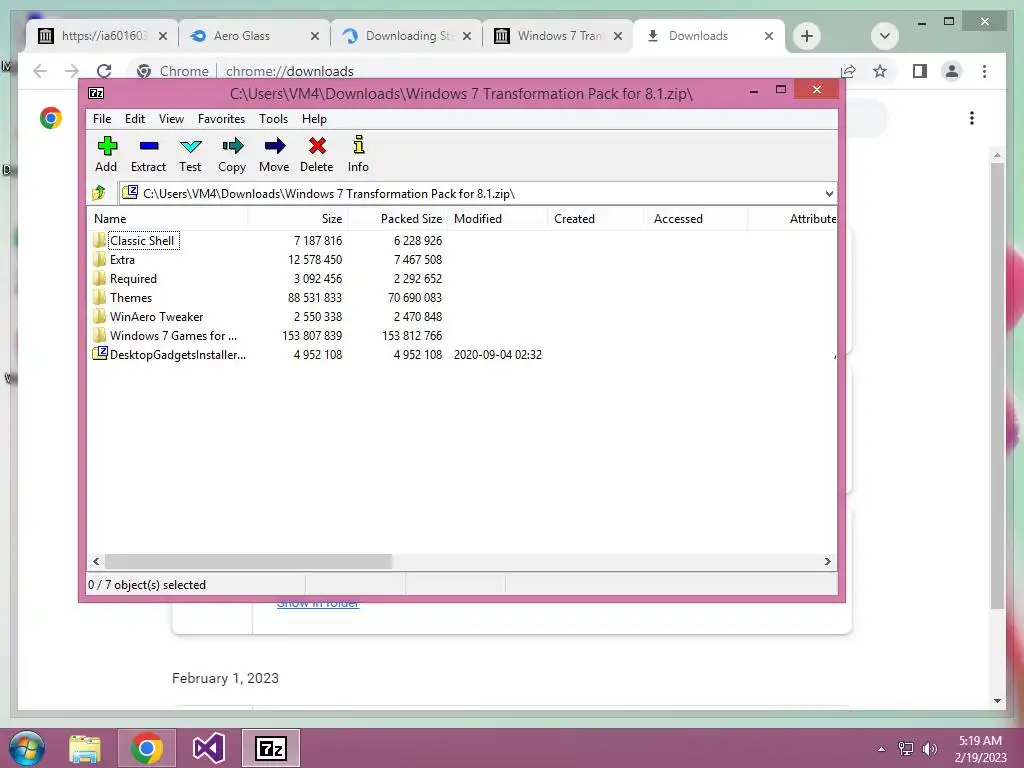1024x768 pixels.
Task: Click right arrow of horizontal scrollbar
Action: (x=828, y=562)
